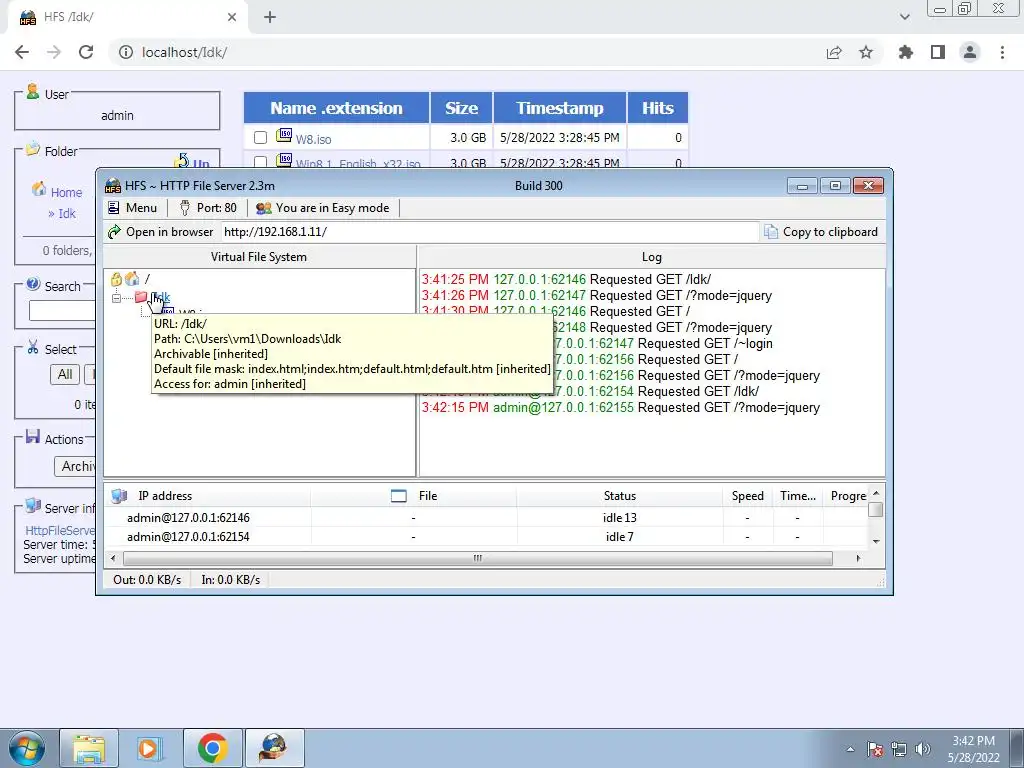
Task: Open the tab search chevron in Chrome
Action: [904, 17]
